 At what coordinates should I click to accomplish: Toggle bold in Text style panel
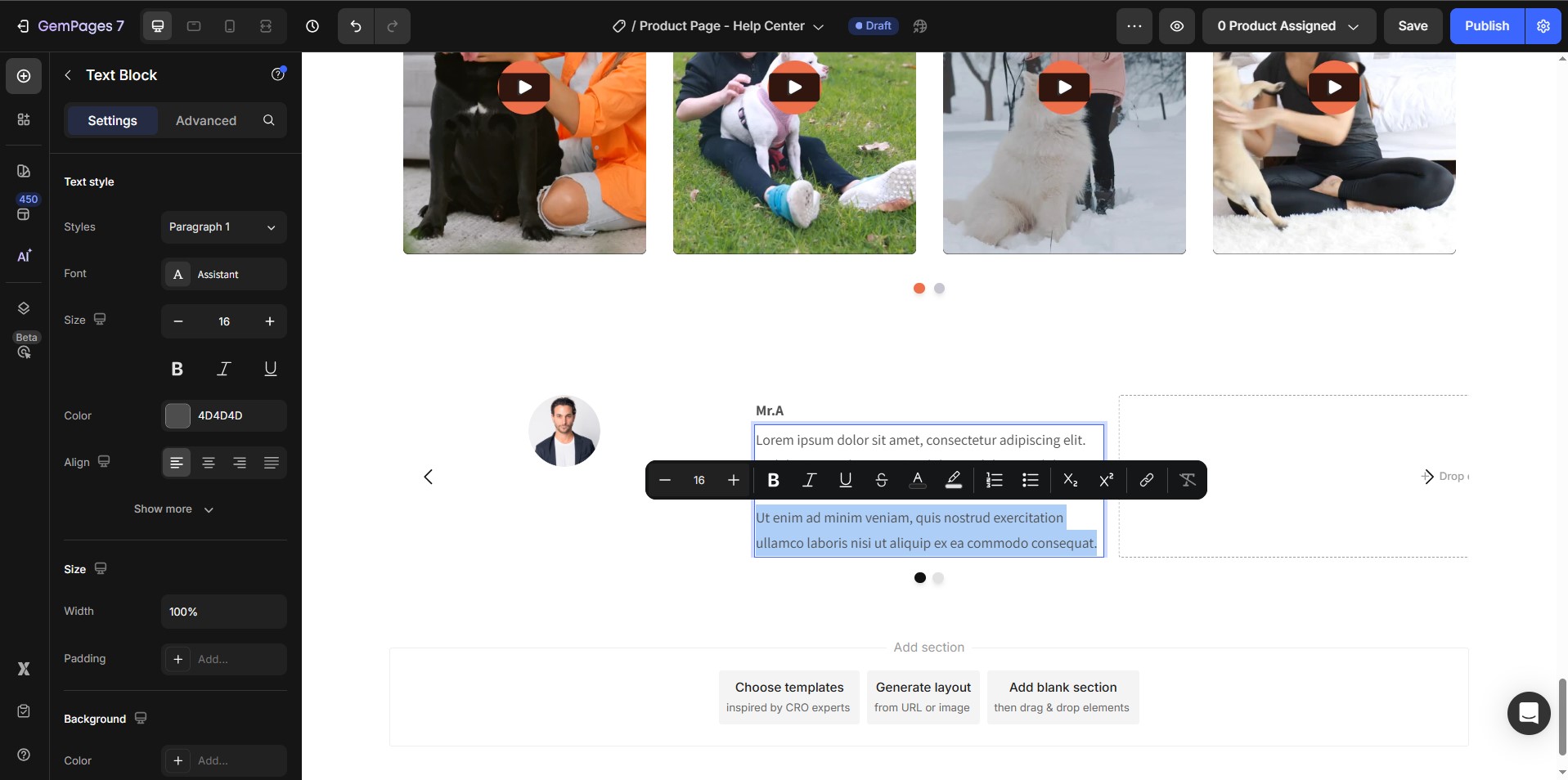[177, 369]
